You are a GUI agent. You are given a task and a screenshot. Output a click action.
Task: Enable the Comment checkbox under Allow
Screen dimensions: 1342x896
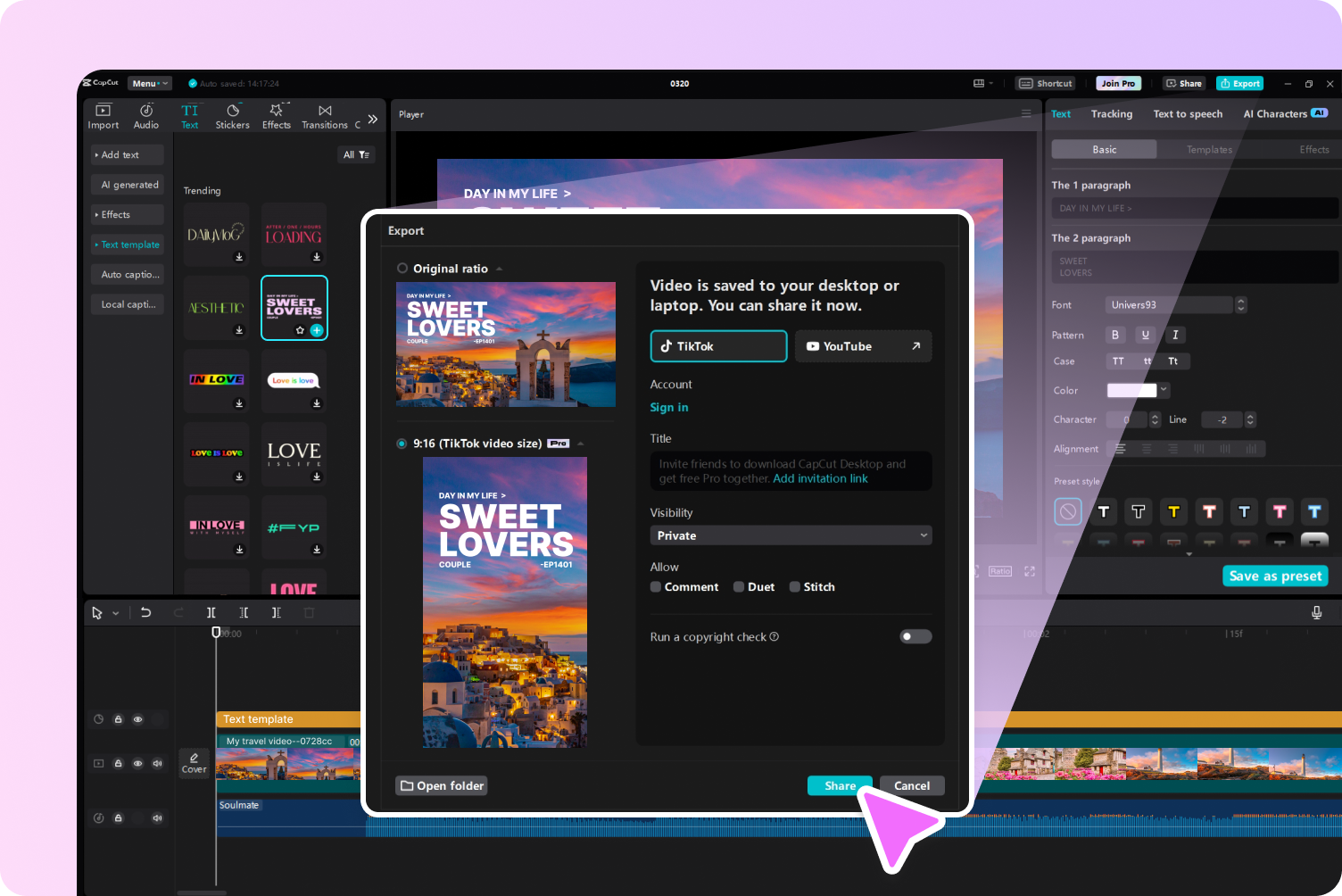[656, 586]
